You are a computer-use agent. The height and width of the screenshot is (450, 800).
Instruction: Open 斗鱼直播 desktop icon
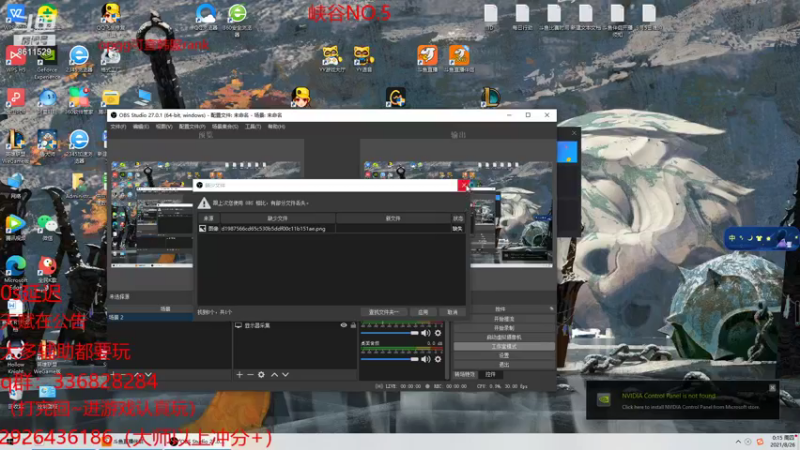pos(428,58)
